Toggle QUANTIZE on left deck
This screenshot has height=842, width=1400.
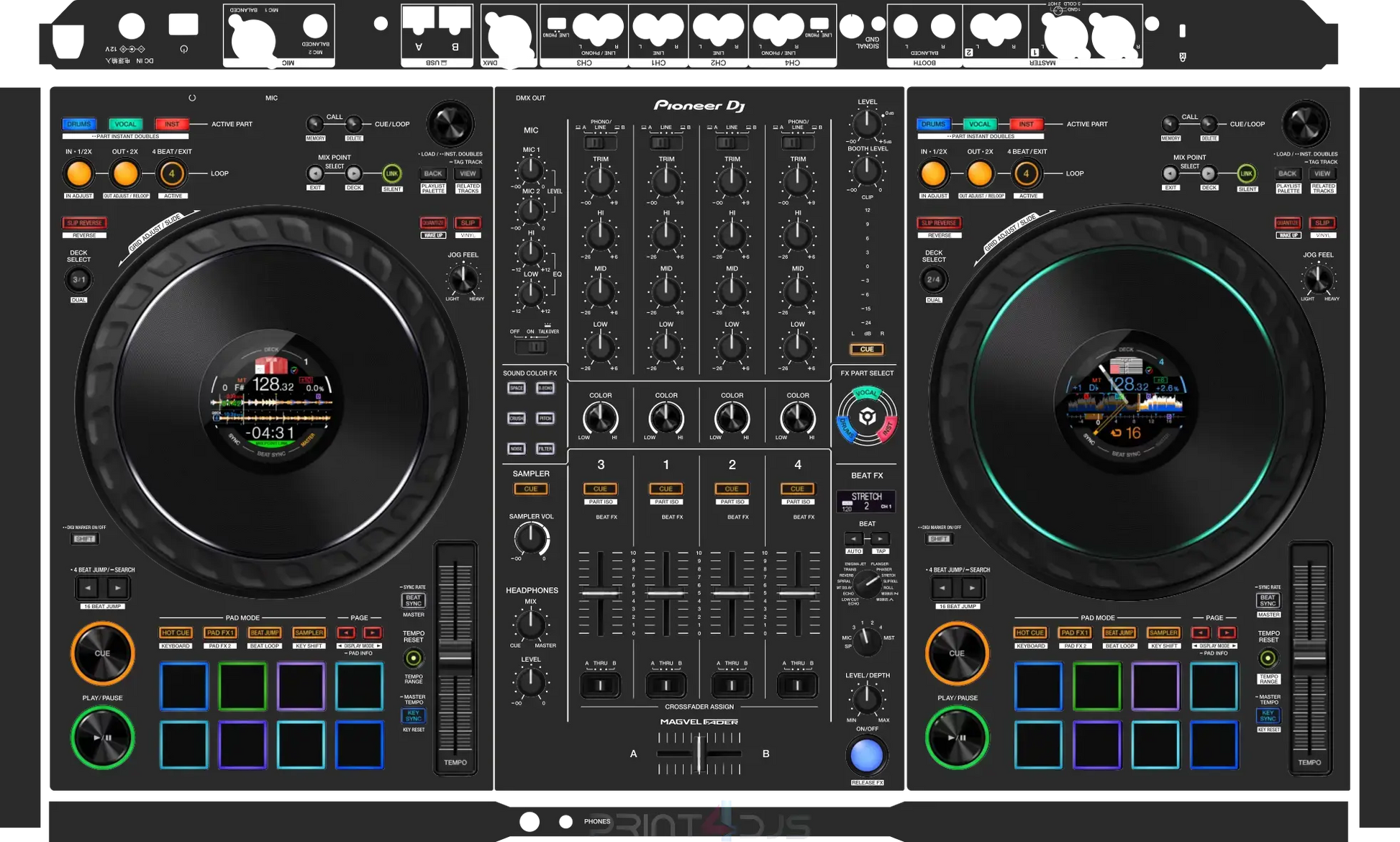pyautogui.click(x=433, y=223)
